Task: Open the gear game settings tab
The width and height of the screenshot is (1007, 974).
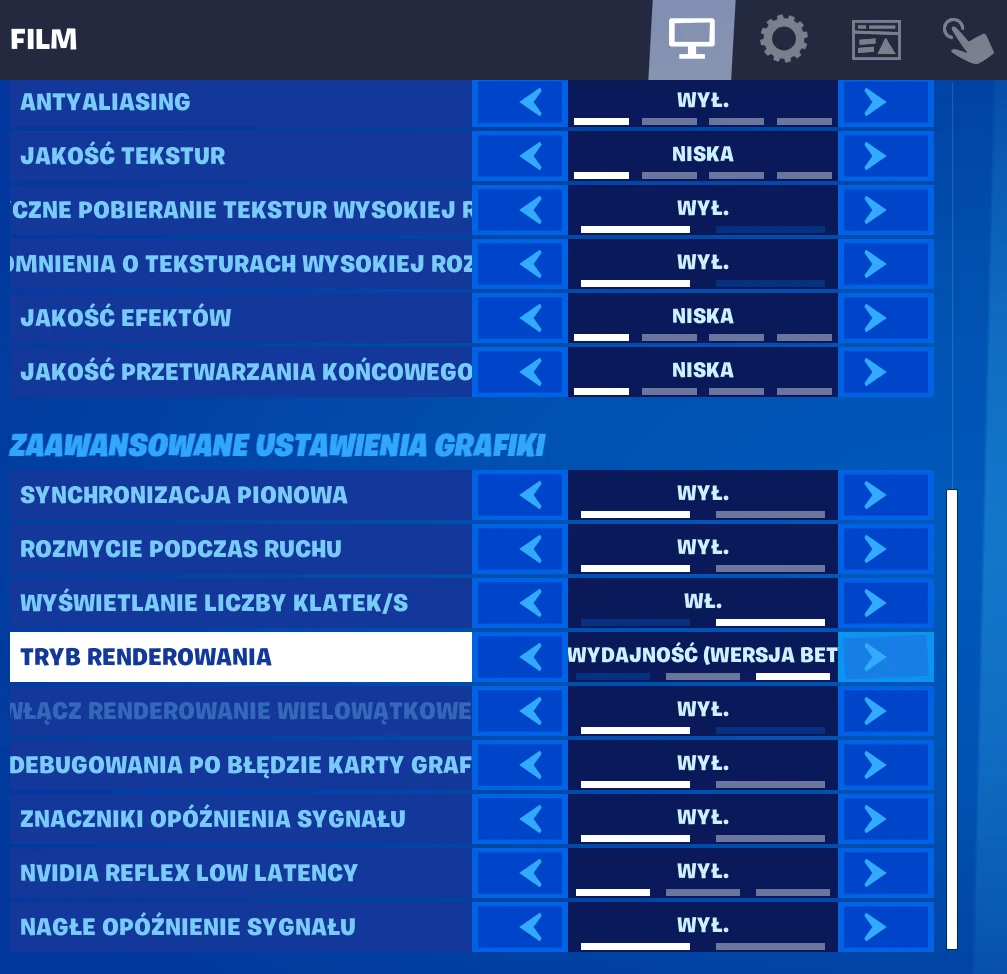Action: (784, 40)
